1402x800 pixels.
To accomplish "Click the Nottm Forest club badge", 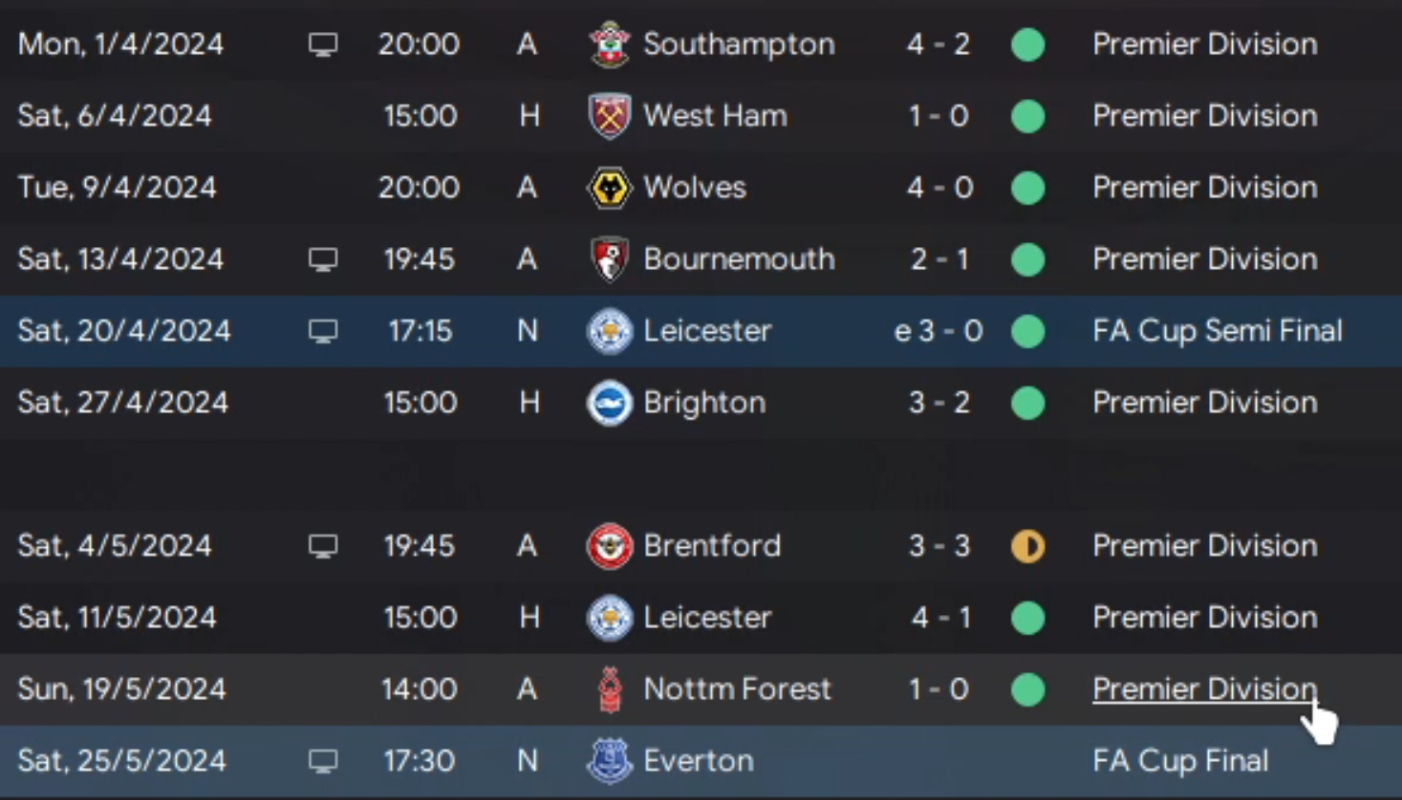I will click(609, 690).
